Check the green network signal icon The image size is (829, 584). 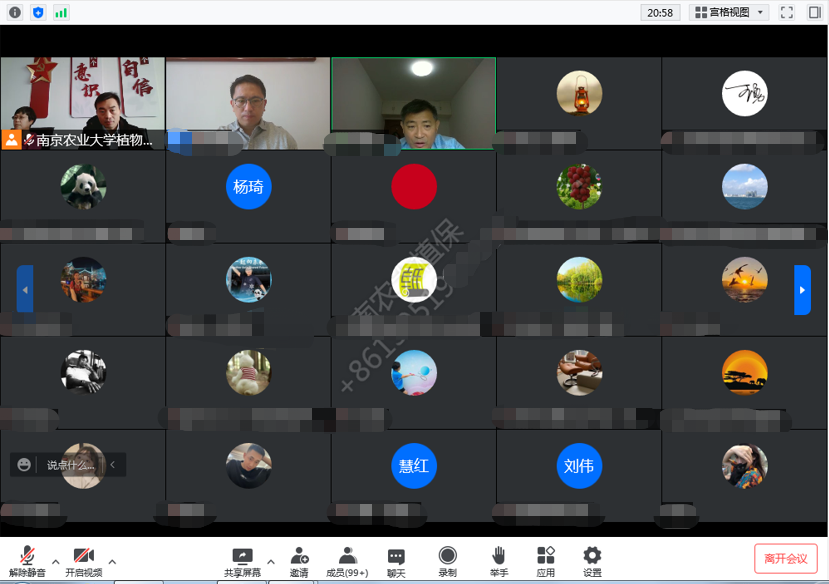click(62, 12)
